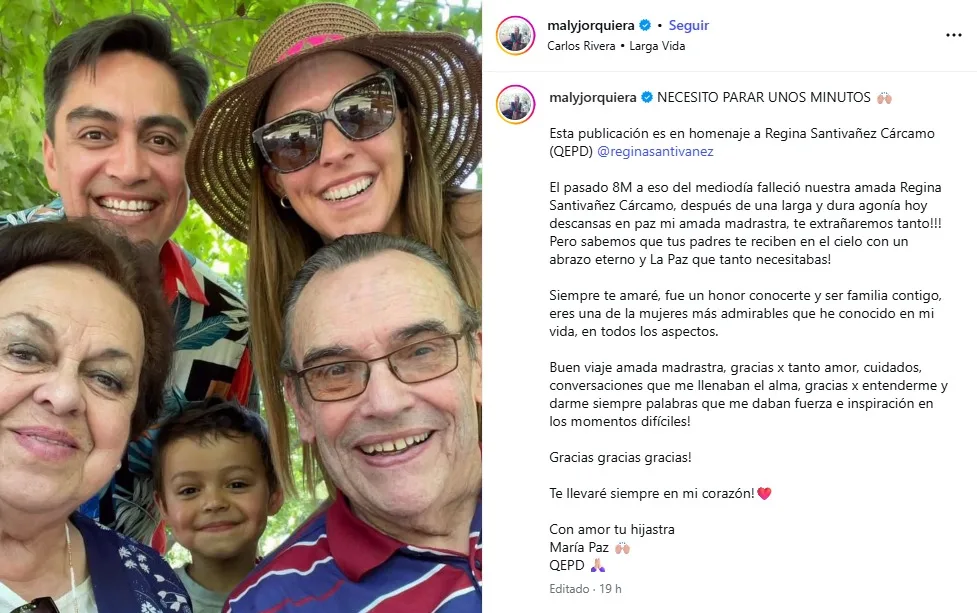This screenshot has height=613, width=977.
Task: Click the praying hands emoji after QEPD
Action: pyautogui.click(x=598, y=566)
